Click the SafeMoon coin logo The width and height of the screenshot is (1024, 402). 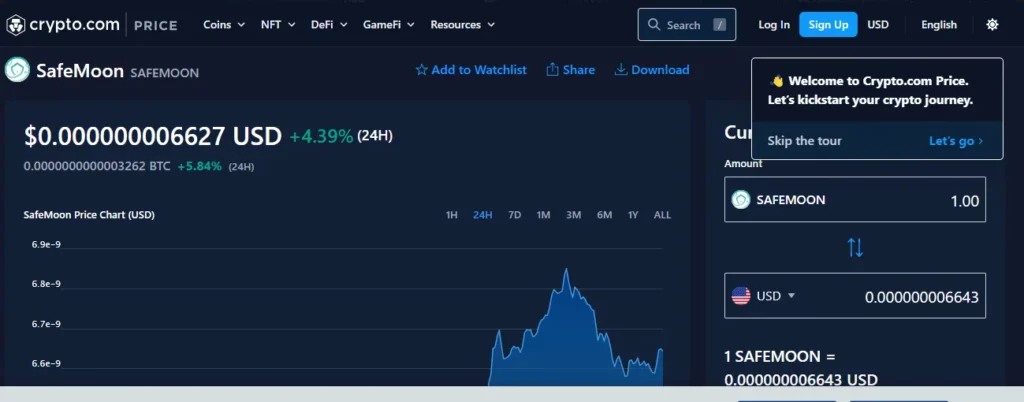click(x=18, y=70)
